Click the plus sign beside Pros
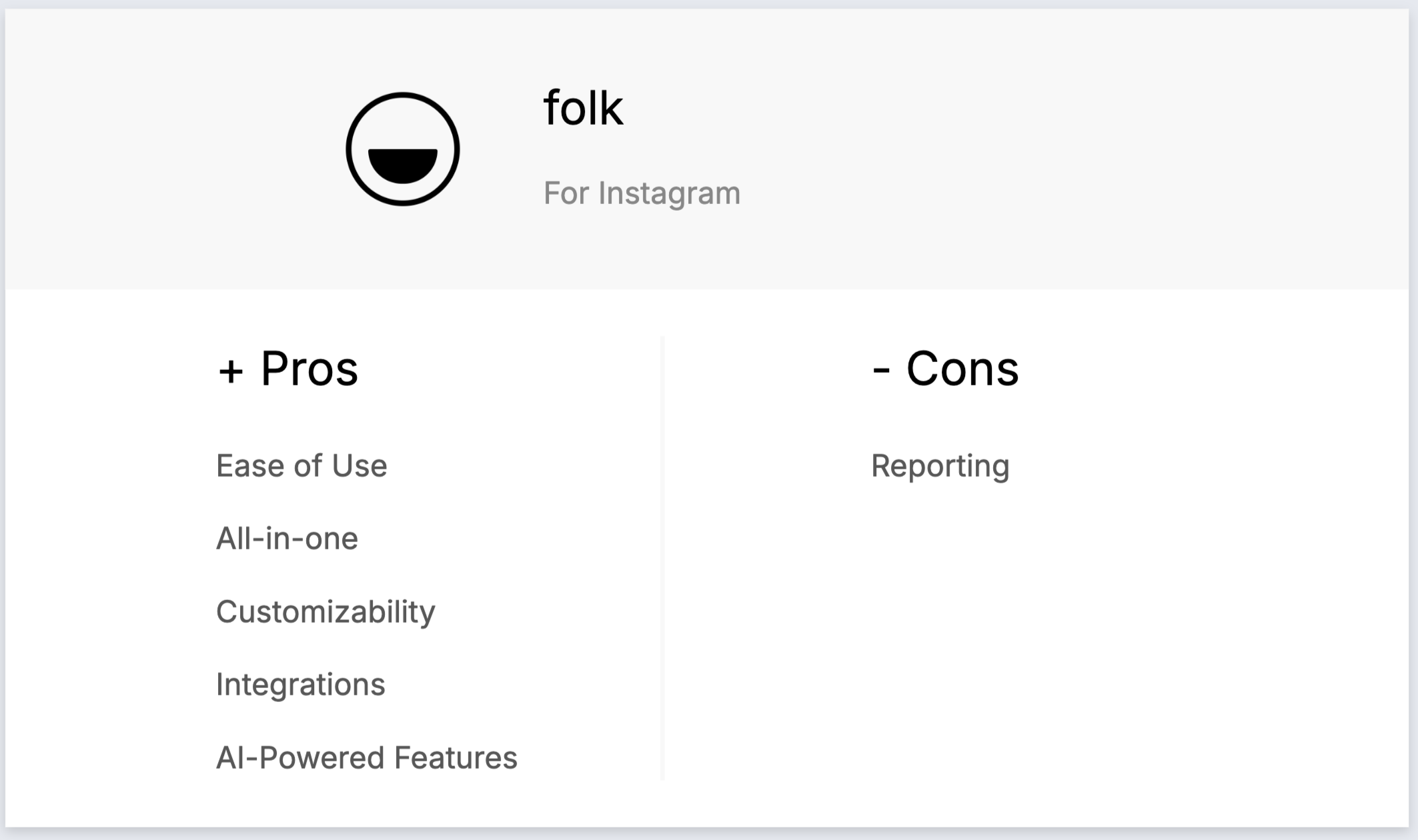 pyautogui.click(x=231, y=371)
